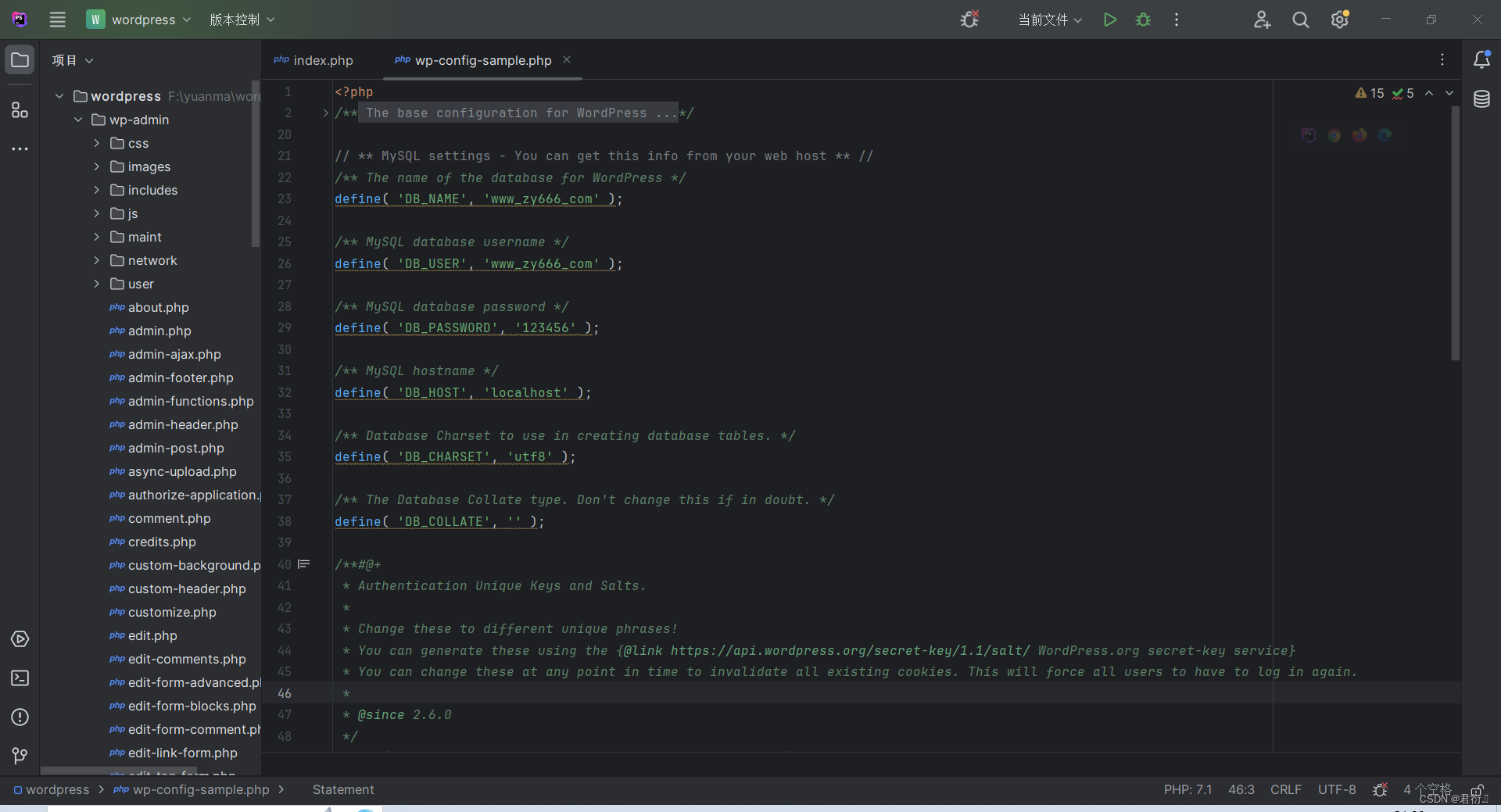Screen dimensions: 1501x812
Task: Open the Git version control tool window
Action: (x=20, y=756)
